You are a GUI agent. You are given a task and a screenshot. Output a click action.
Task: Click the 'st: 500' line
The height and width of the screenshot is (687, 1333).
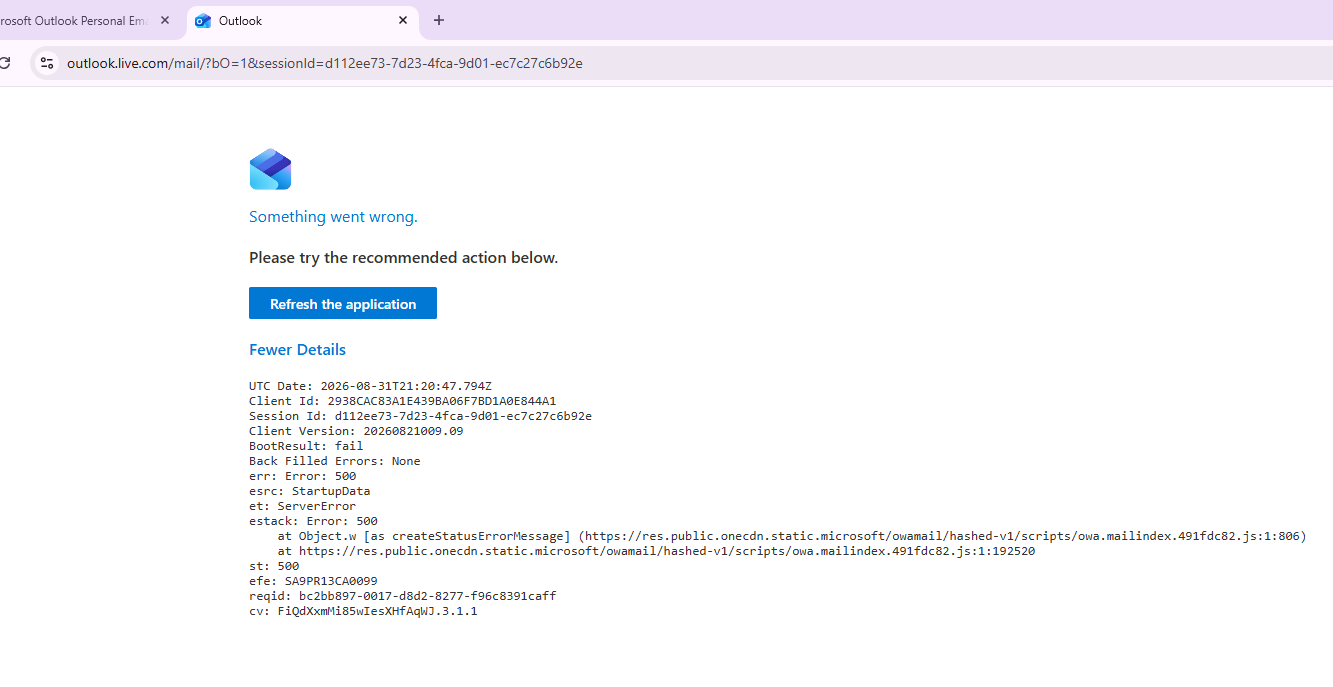click(274, 566)
